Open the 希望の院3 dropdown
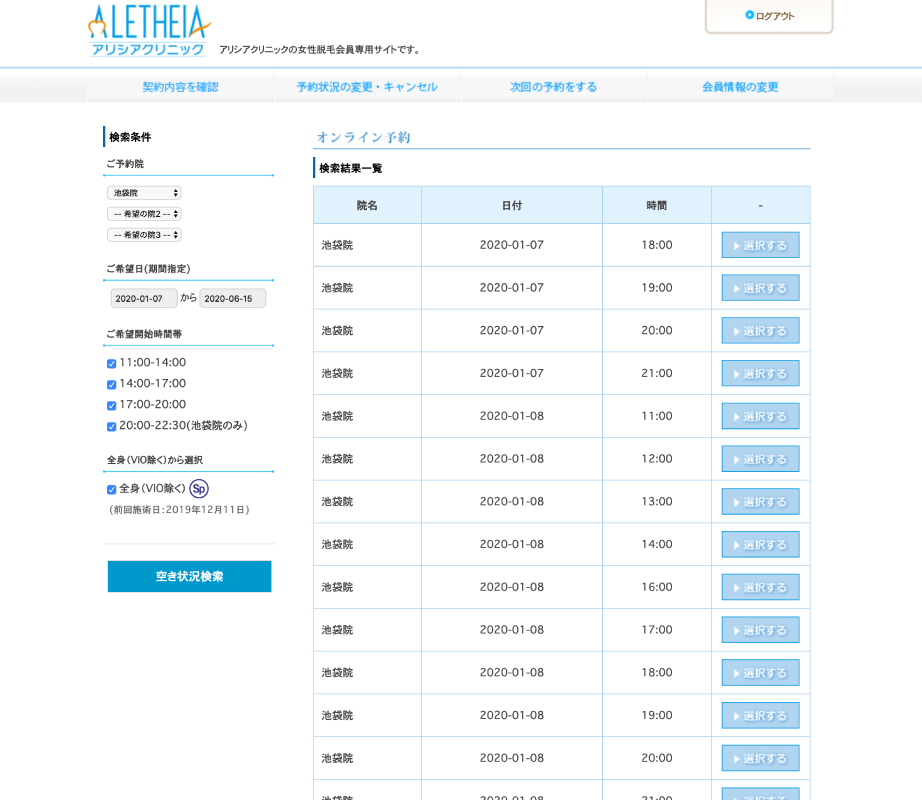 point(143,234)
